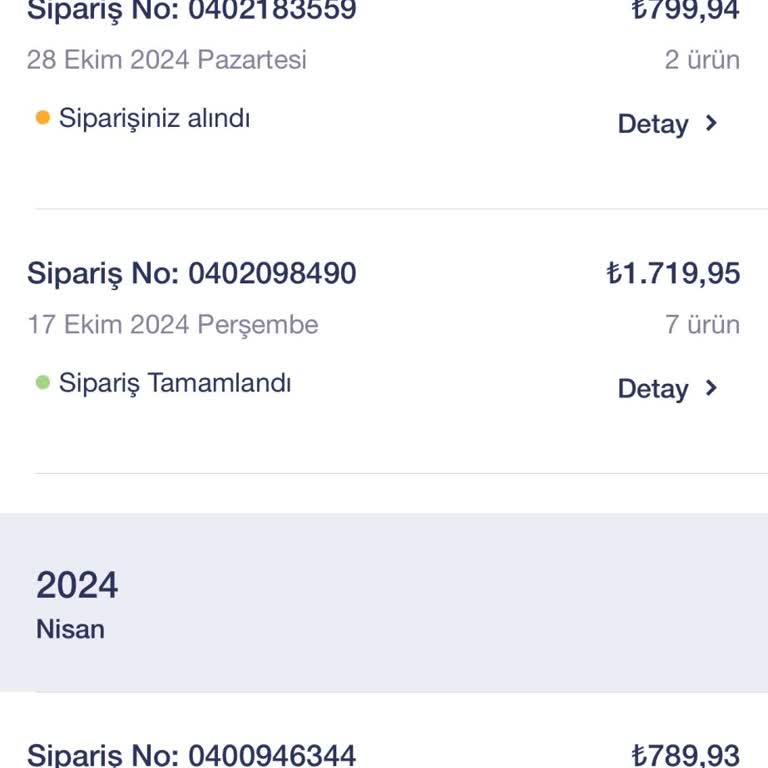Click the ₺1.719,95 order total
This screenshot has height=768, width=768.
[x=673, y=273]
